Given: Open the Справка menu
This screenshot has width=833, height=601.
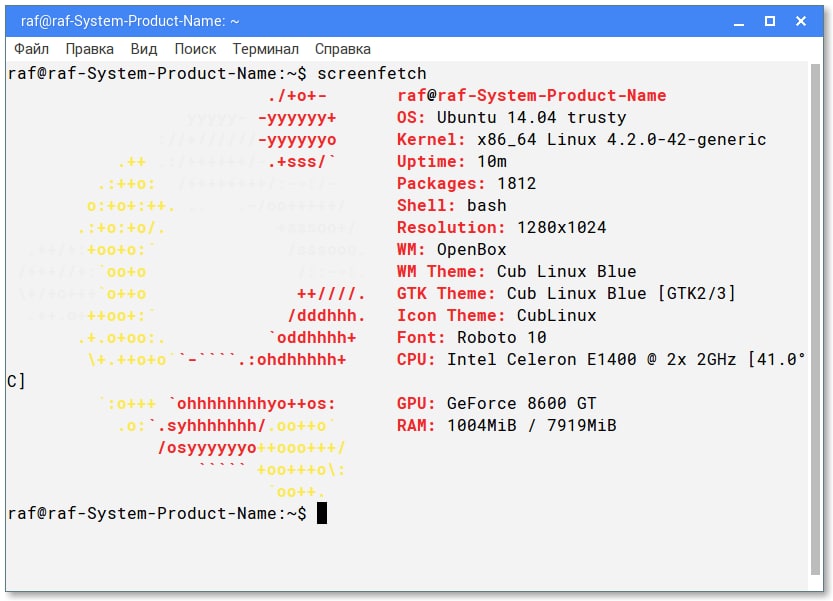Looking at the screenshot, I should click(x=342, y=49).
